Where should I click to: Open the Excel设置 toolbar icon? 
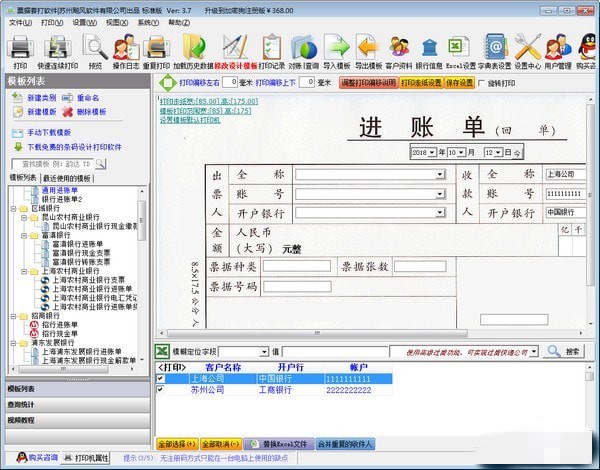(x=460, y=47)
